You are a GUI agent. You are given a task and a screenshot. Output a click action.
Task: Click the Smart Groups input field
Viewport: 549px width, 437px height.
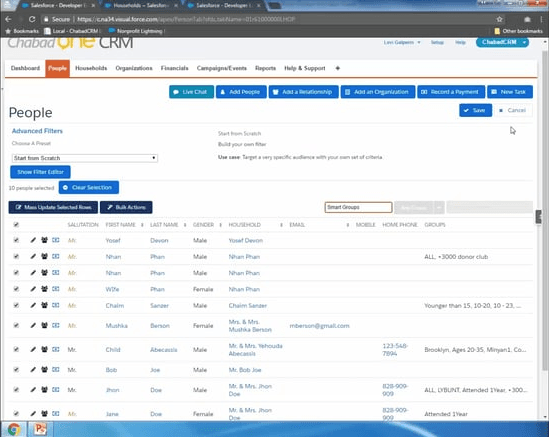pyautogui.click(x=358, y=207)
